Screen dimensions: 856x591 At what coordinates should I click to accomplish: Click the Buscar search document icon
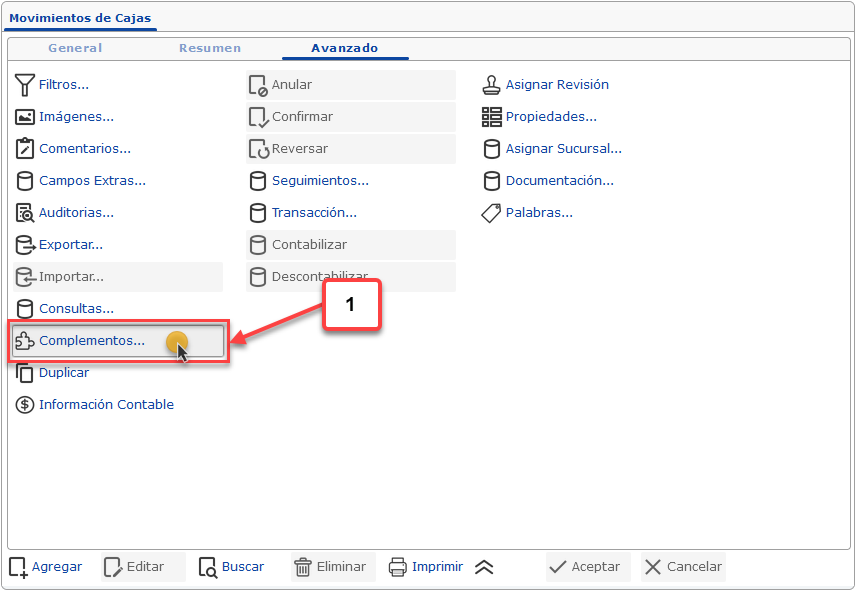click(x=208, y=568)
